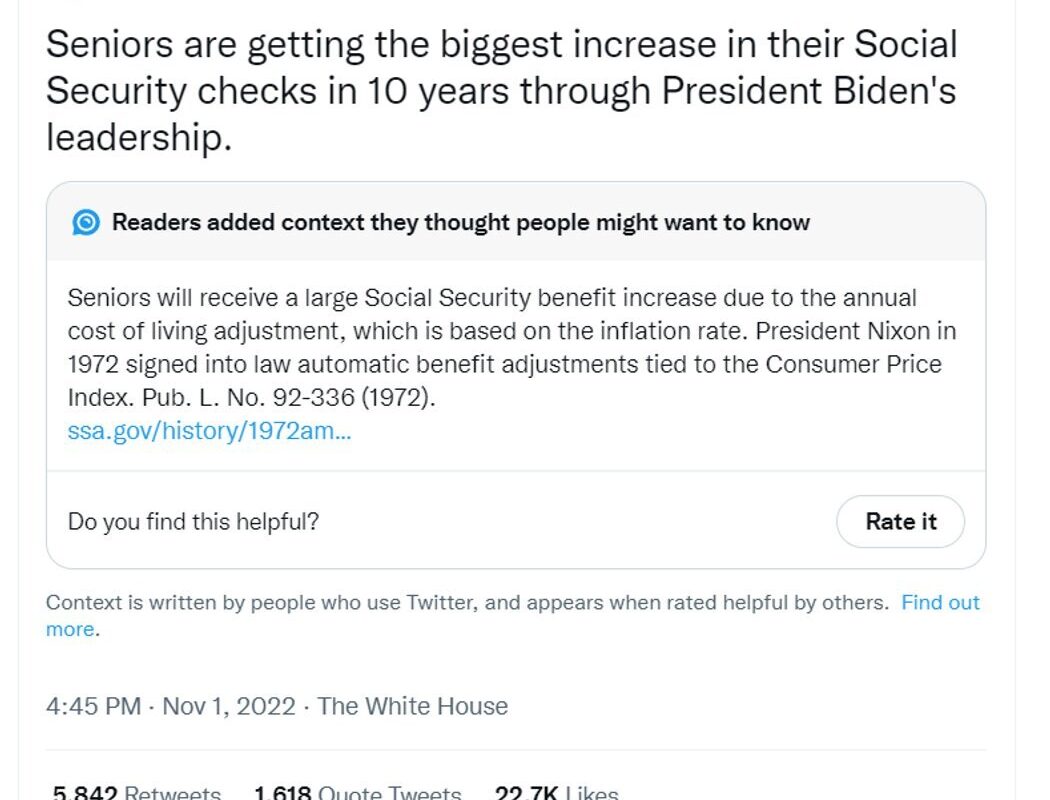View the 1,618 Quote Tweets
Viewport: 1050px width, 800px height.
point(358,793)
